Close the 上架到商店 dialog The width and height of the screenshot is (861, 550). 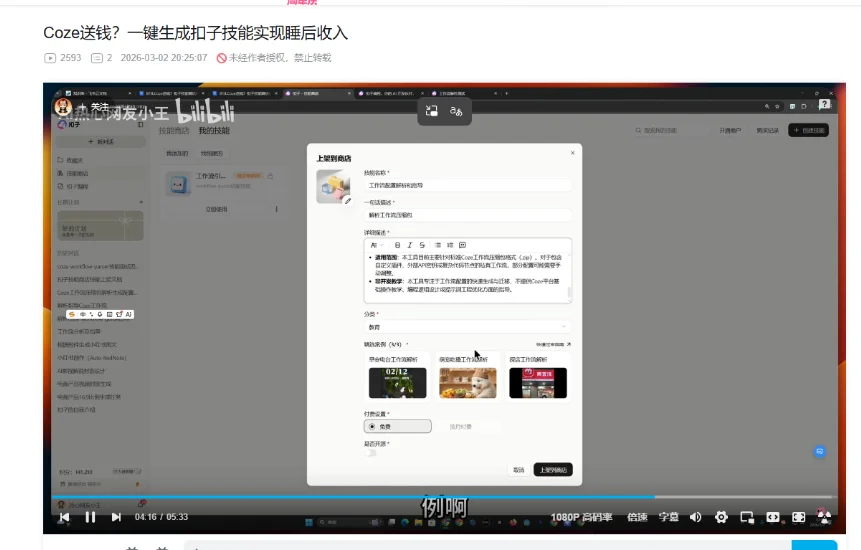tap(573, 153)
